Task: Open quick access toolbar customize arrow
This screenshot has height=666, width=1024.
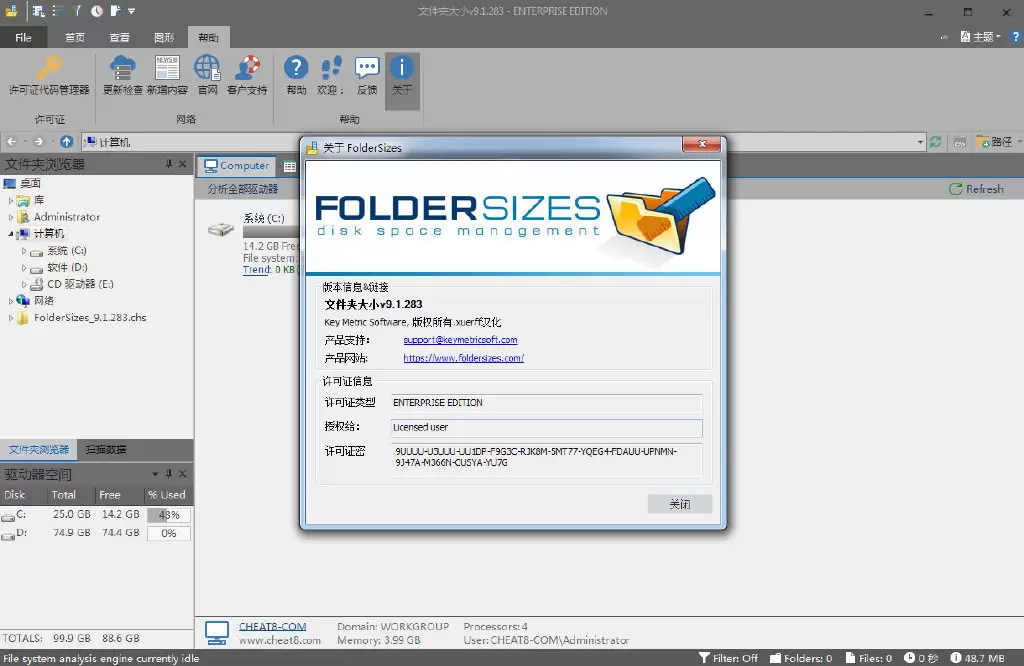Action: pos(131,11)
